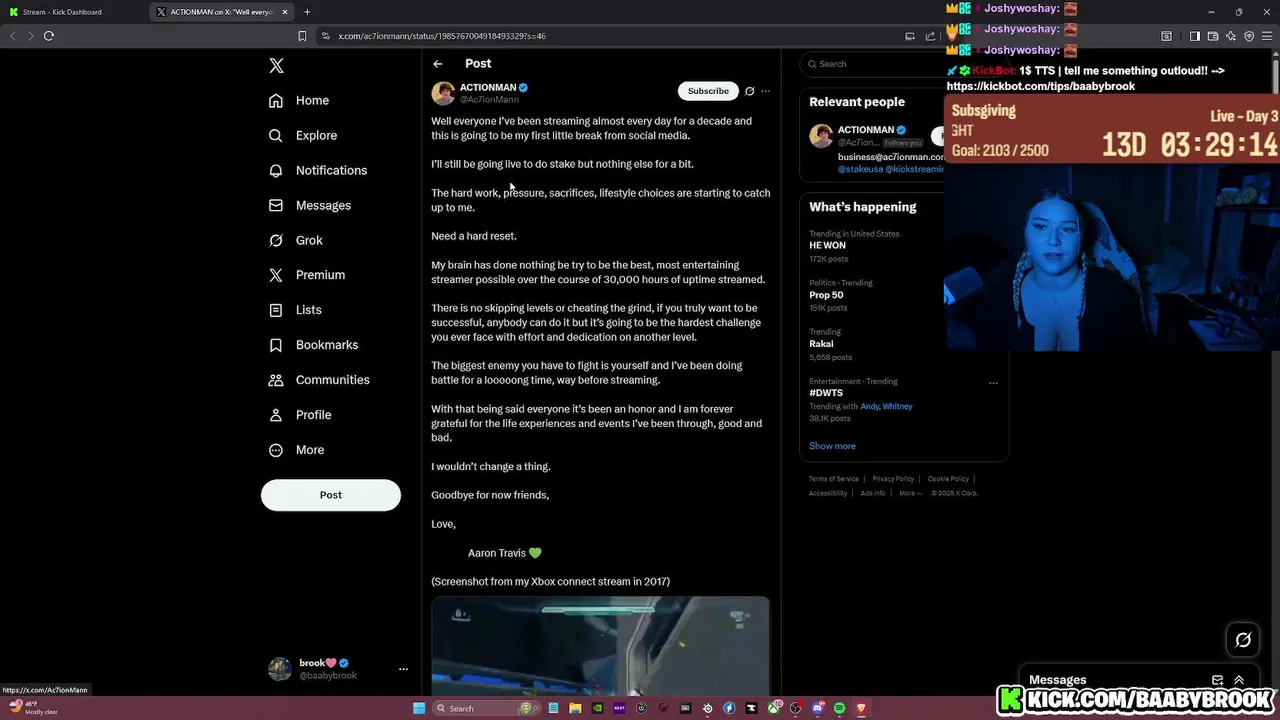Open the Xbox stream screenshot image
This screenshot has width=1280, height=720.
tap(600, 645)
